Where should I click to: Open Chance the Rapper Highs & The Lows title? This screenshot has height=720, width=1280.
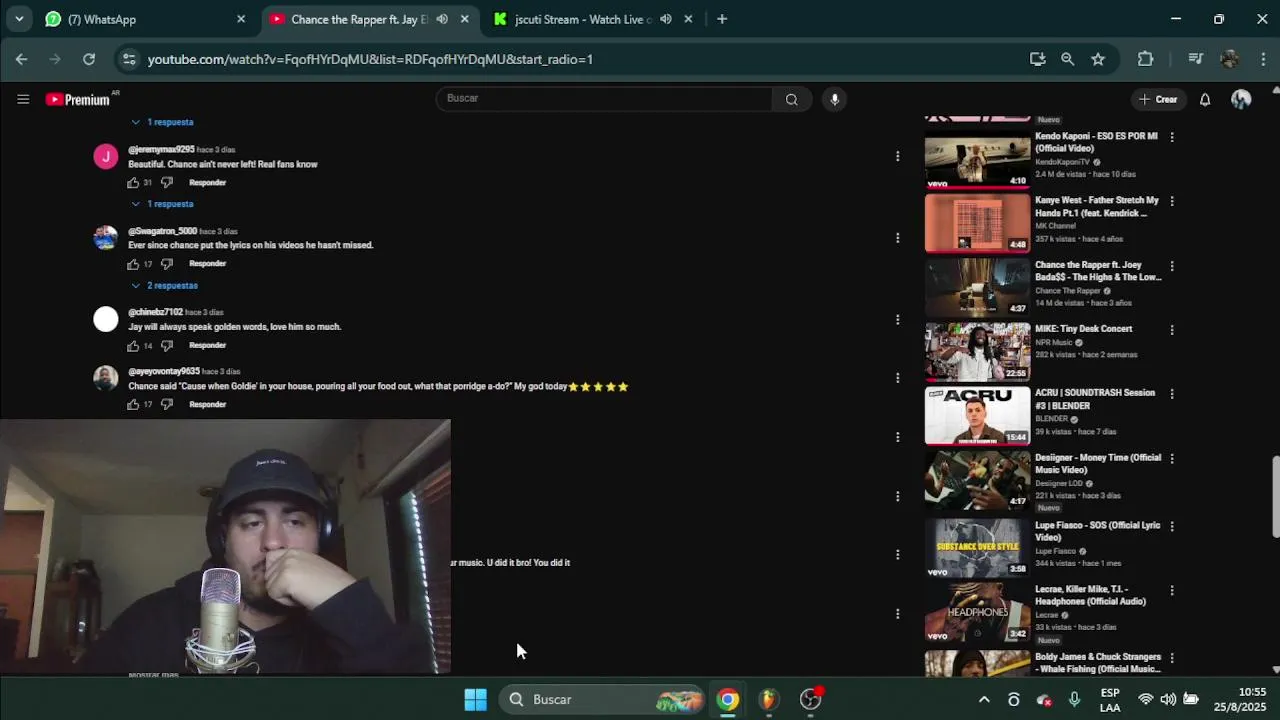(x=1098, y=271)
